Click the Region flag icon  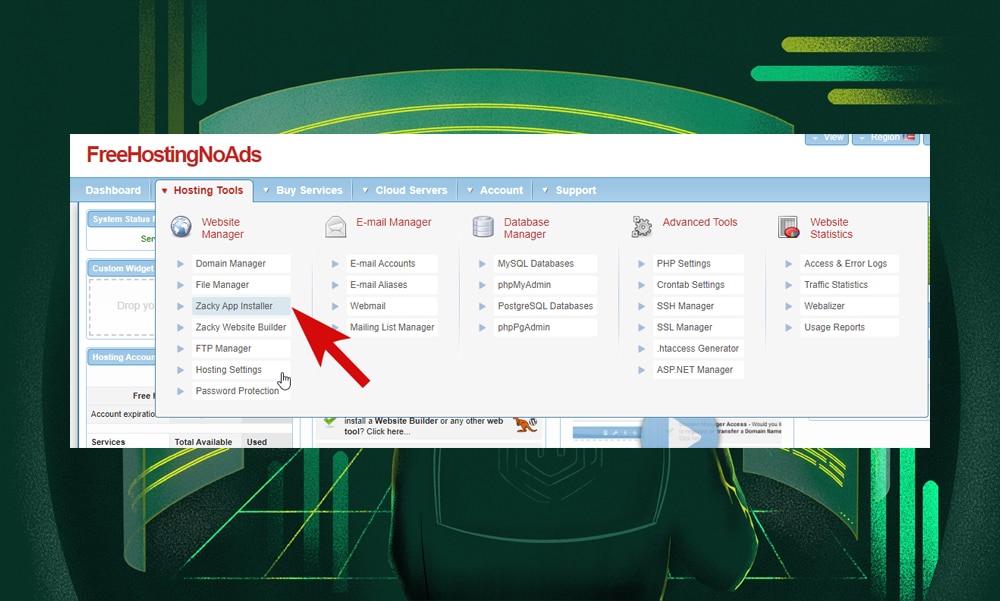click(908, 139)
